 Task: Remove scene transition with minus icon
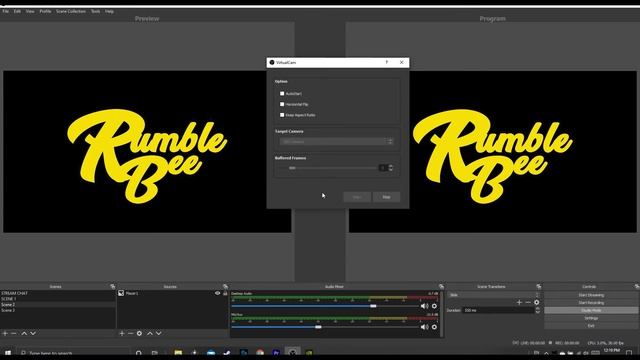[528, 302]
